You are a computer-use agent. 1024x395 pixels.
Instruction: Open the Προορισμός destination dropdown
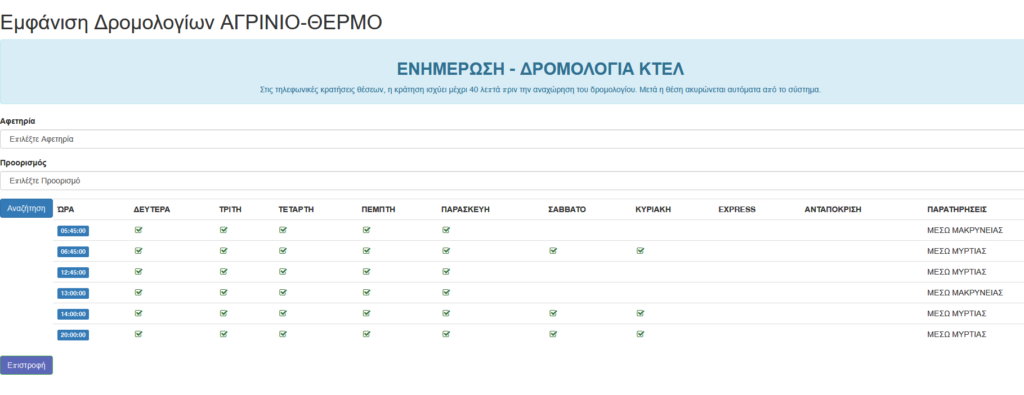tap(512, 181)
